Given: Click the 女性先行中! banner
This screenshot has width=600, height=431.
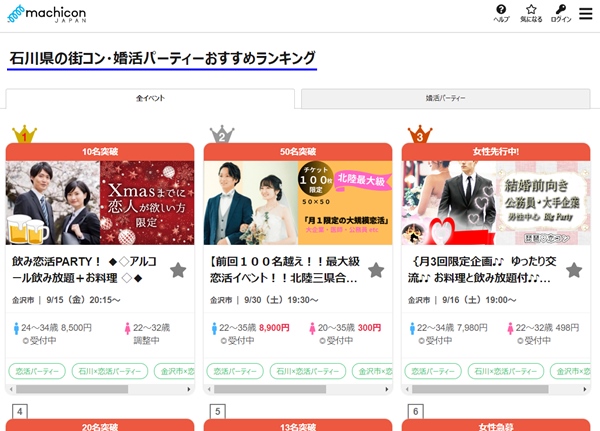Looking at the screenshot, I should [496, 152].
